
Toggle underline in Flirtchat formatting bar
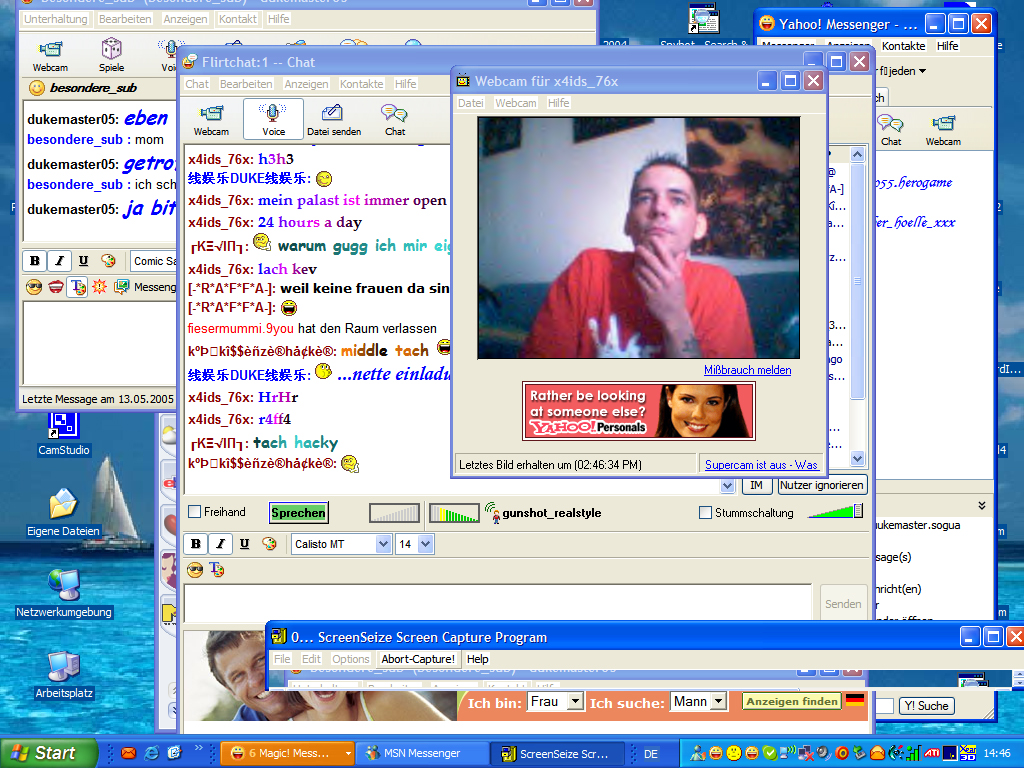tap(244, 544)
